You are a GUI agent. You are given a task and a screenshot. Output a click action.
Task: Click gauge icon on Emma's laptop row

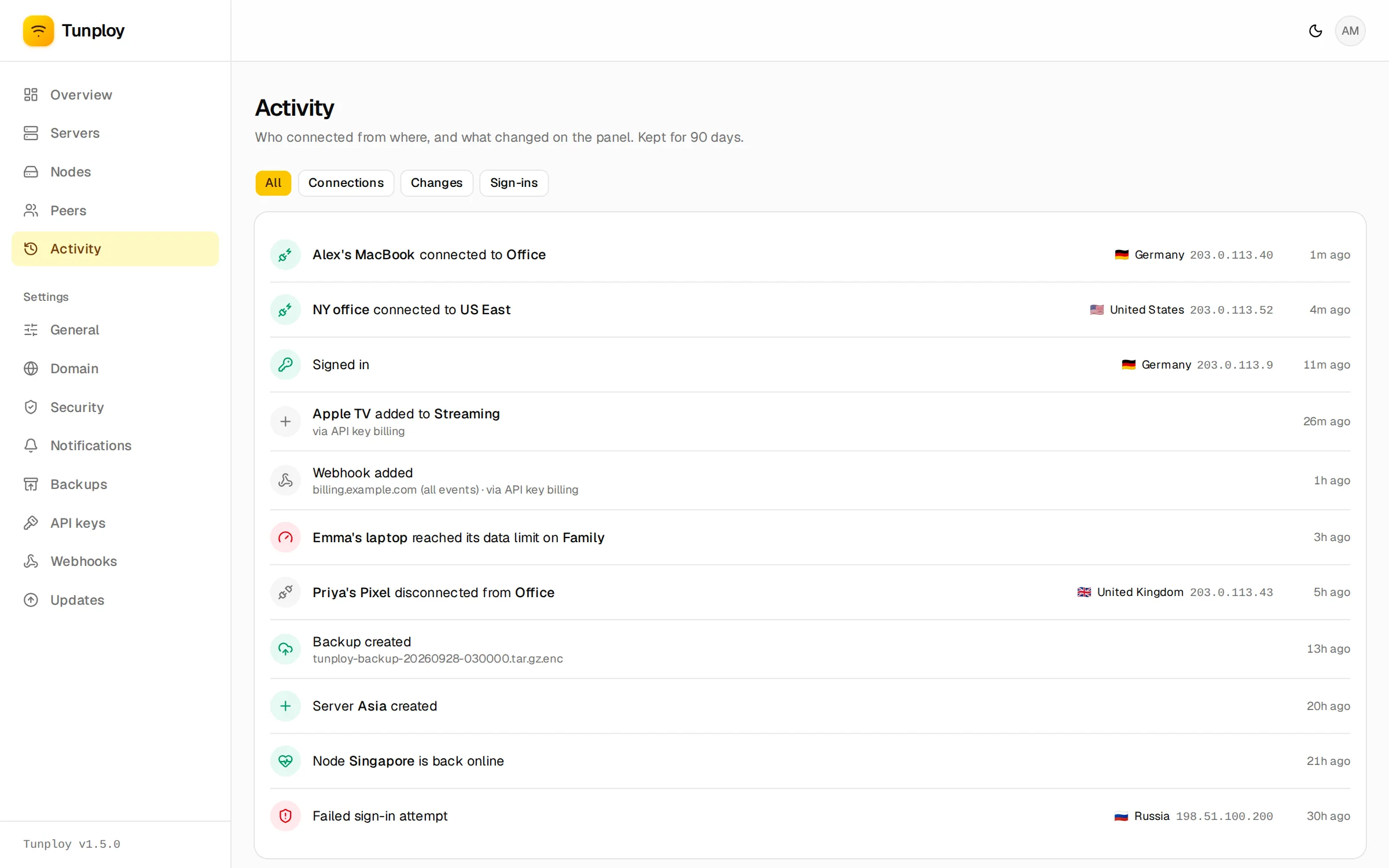[x=285, y=538]
